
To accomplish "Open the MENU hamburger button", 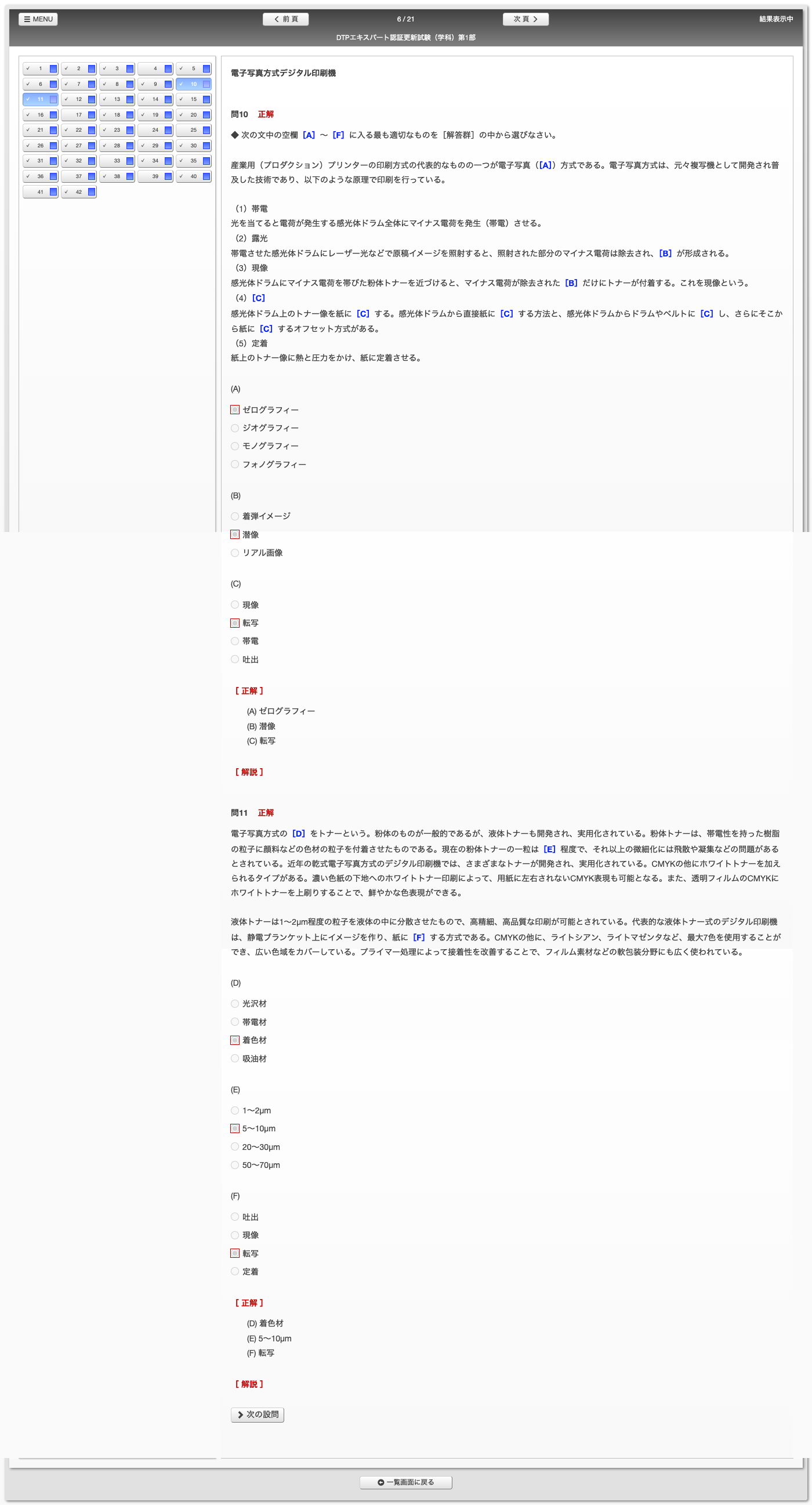I will [38, 19].
